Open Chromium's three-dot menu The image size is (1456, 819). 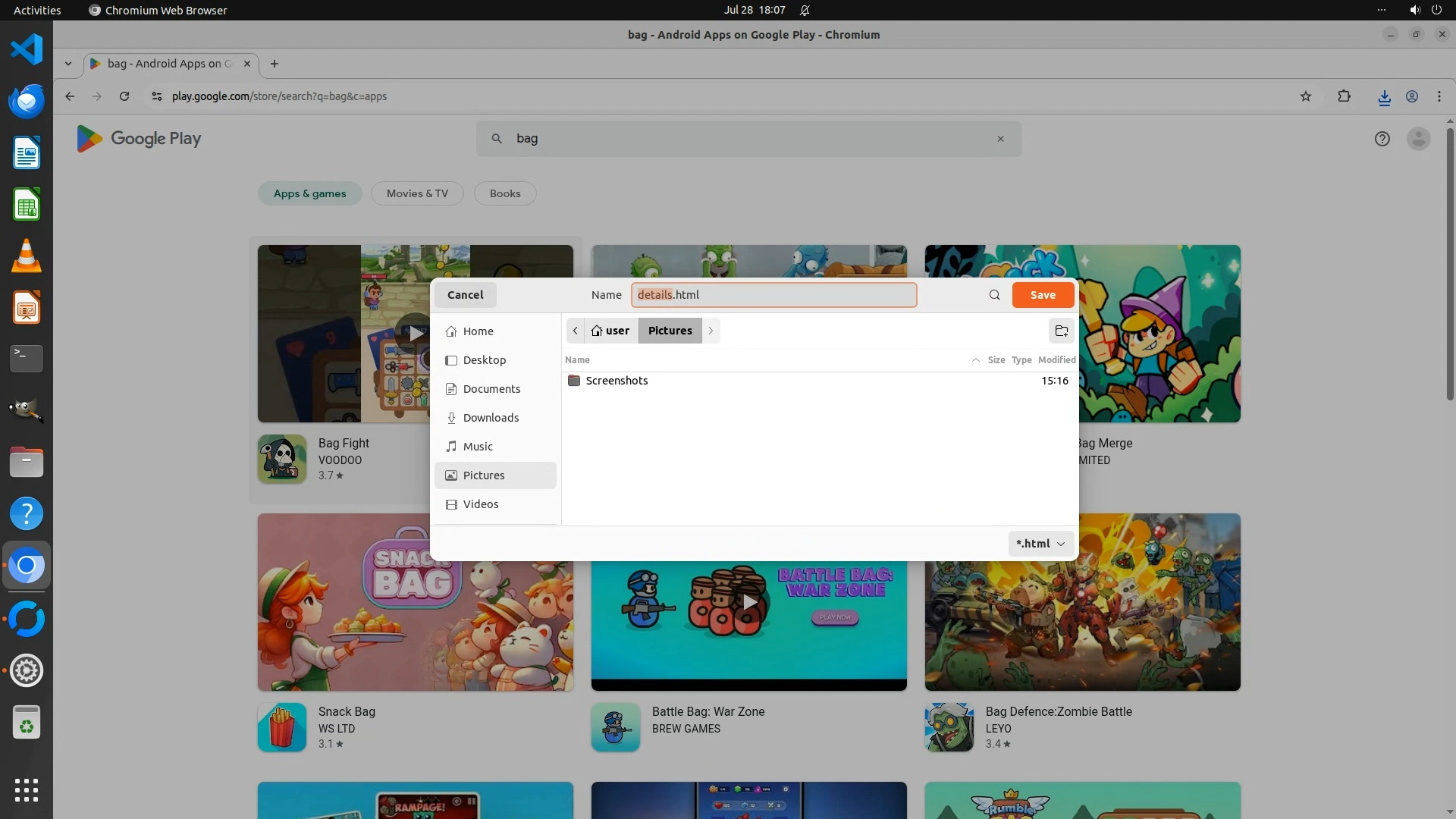click(1439, 96)
